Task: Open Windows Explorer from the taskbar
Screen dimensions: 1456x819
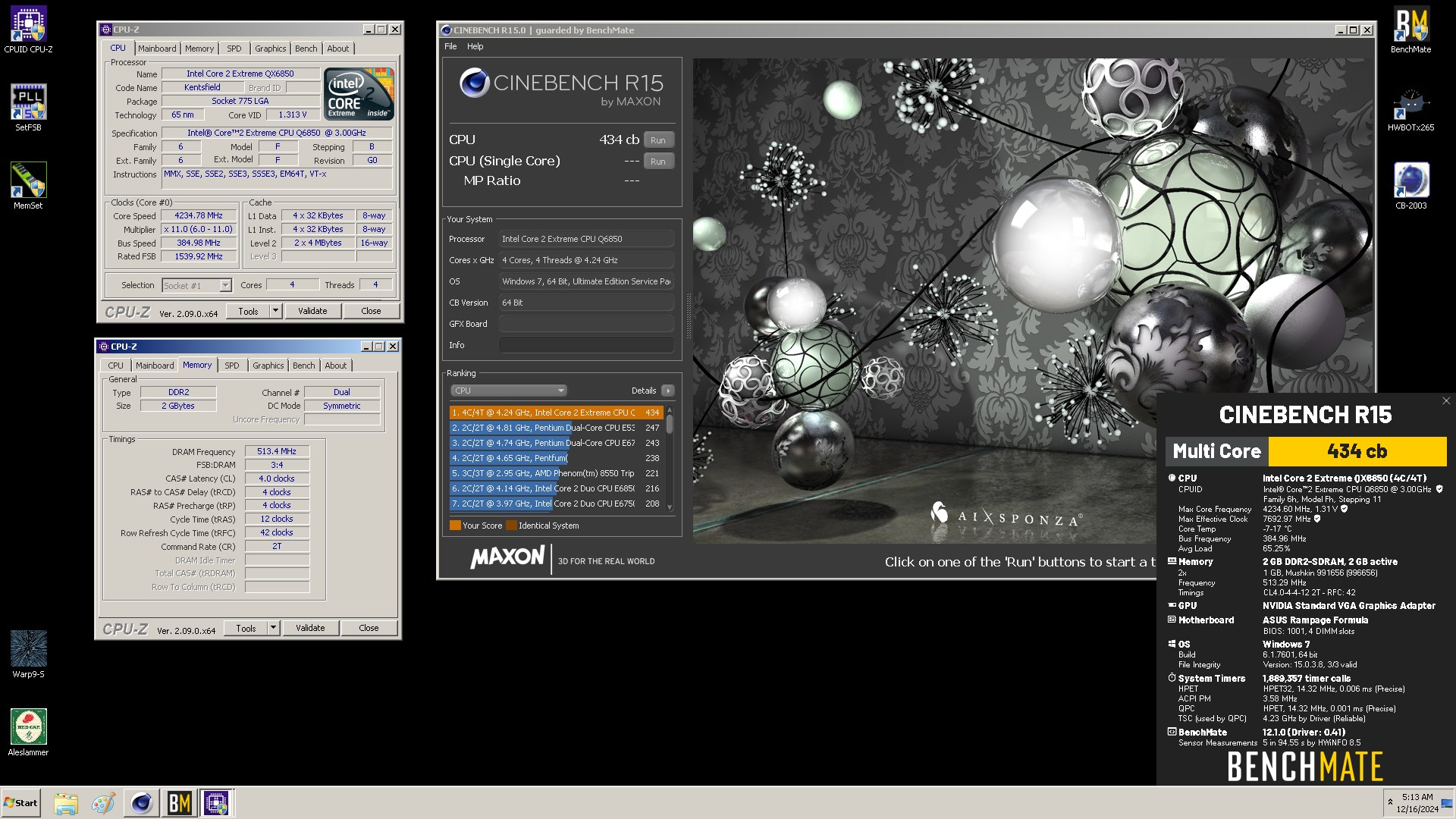Action: coord(66,803)
